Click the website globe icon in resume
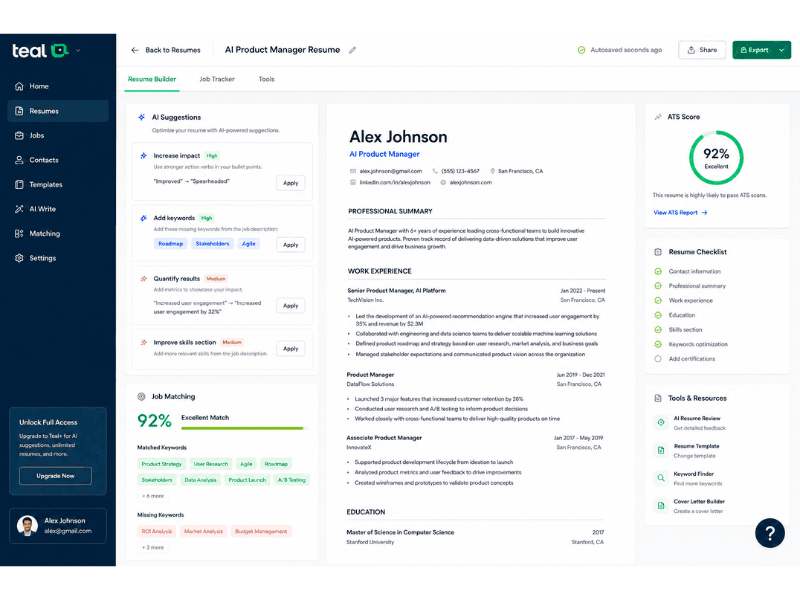Viewport: 800px width, 600px height. coord(443,182)
